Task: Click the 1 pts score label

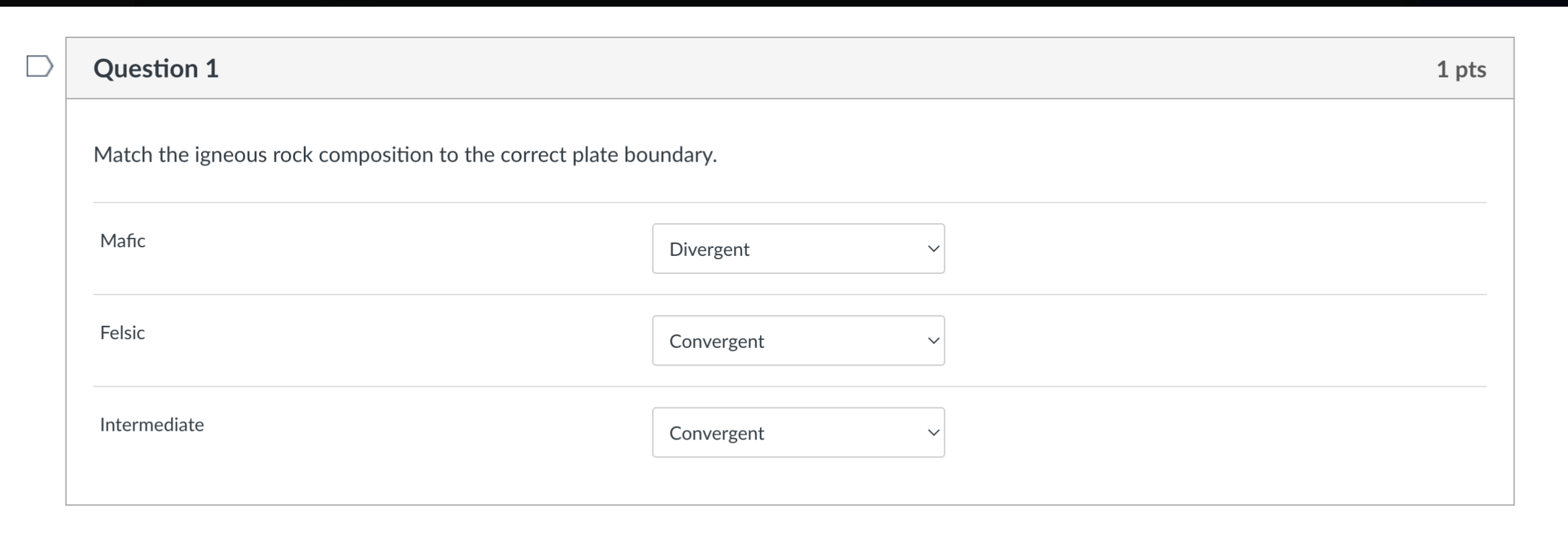Action: pyautogui.click(x=1461, y=69)
